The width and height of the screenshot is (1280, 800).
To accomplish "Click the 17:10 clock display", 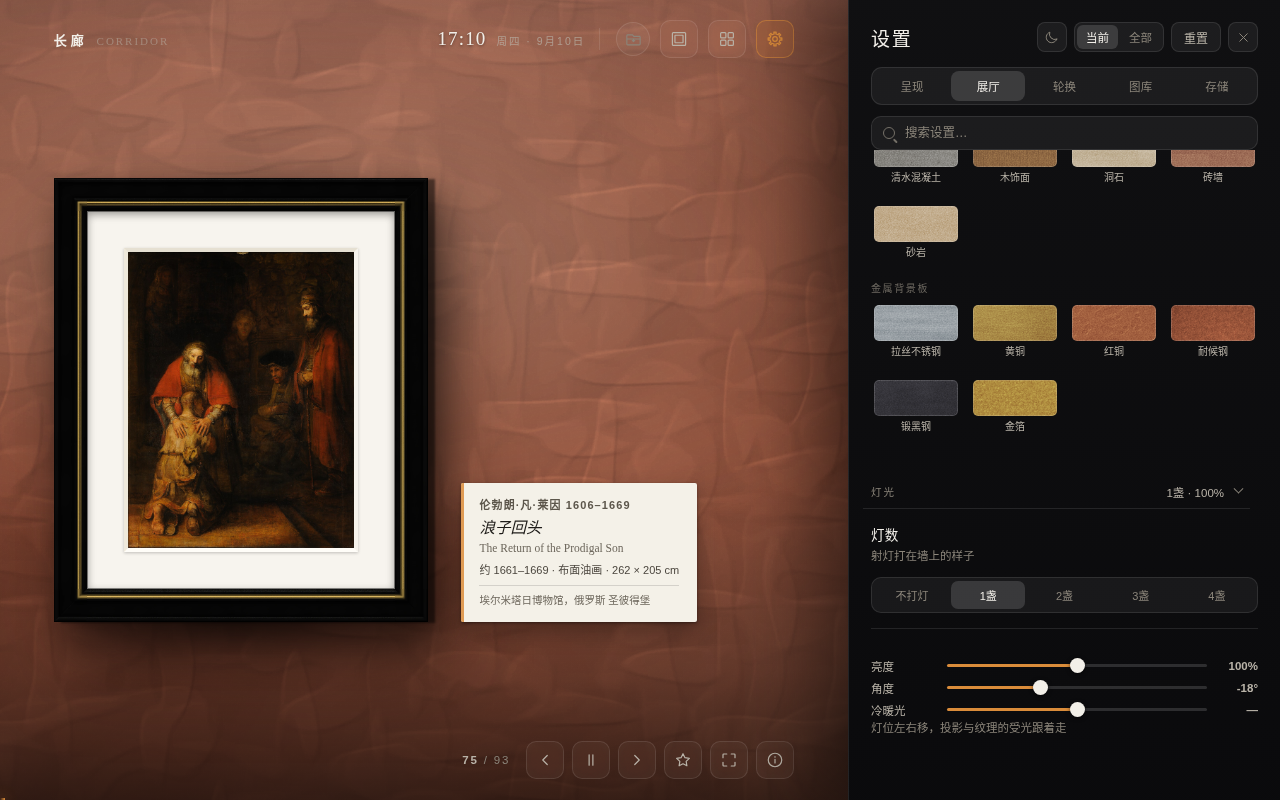I will [x=461, y=39].
